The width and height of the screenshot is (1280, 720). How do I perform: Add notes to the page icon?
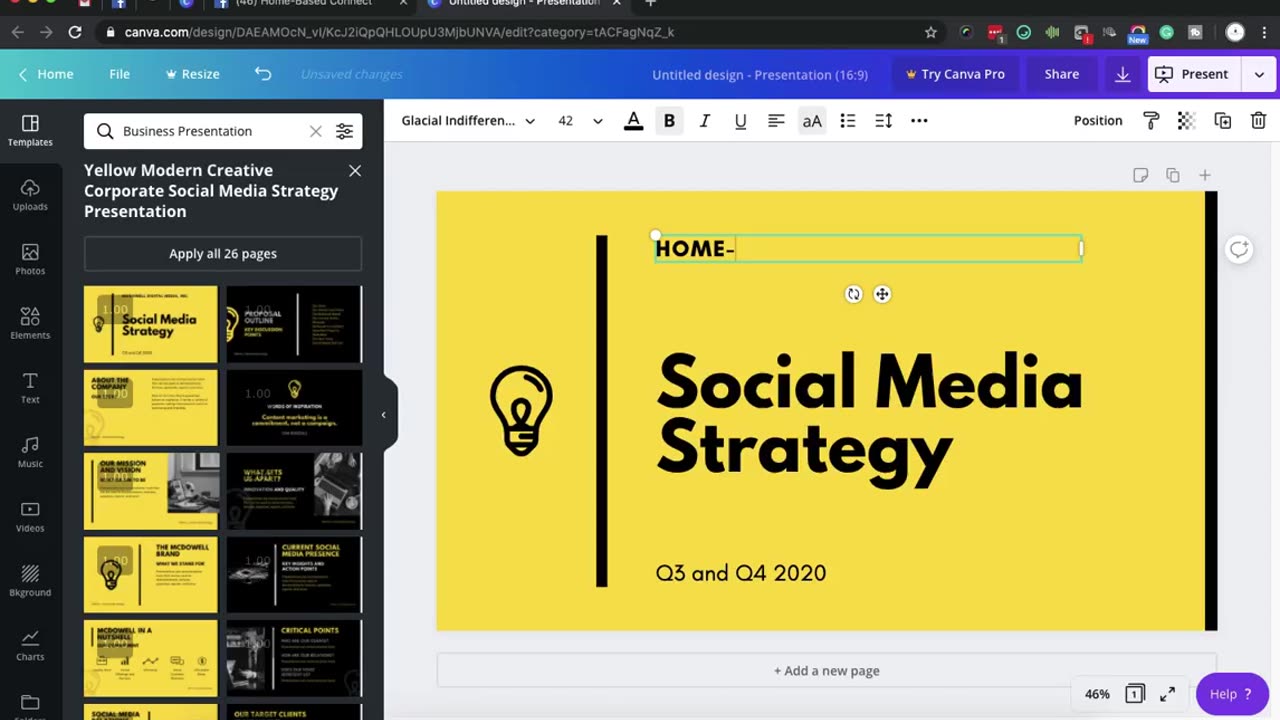pos(1140,175)
